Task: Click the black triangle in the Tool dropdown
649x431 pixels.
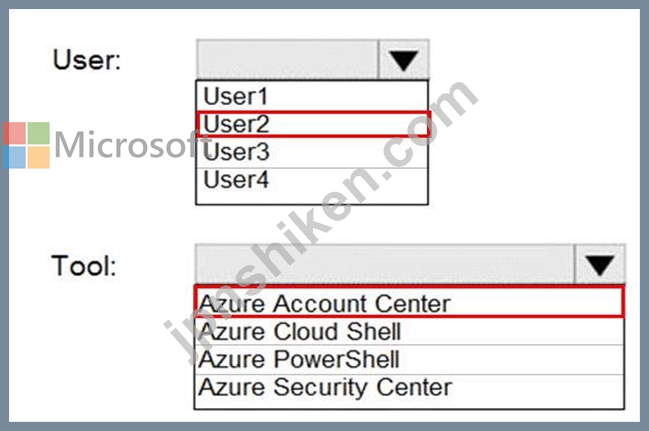Action: [x=599, y=266]
